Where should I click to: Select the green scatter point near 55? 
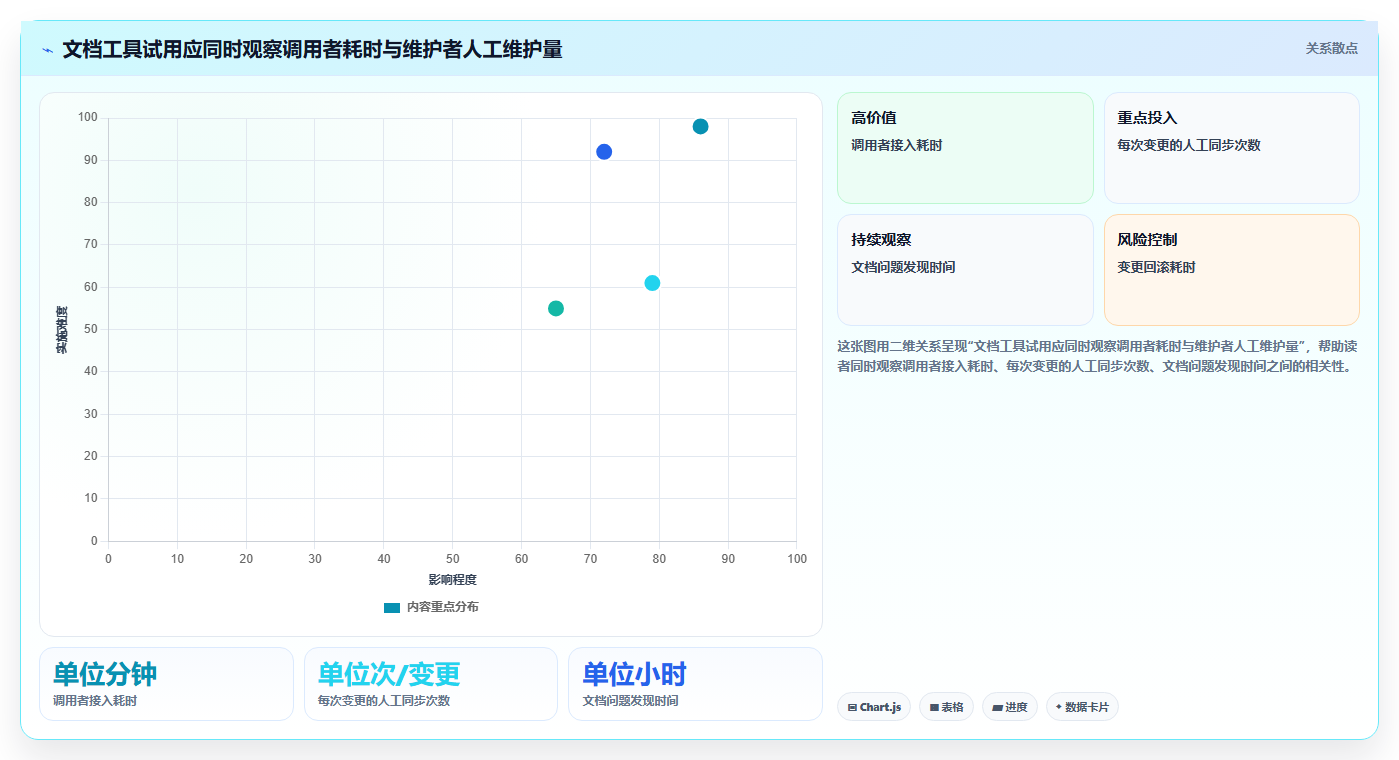[556, 308]
